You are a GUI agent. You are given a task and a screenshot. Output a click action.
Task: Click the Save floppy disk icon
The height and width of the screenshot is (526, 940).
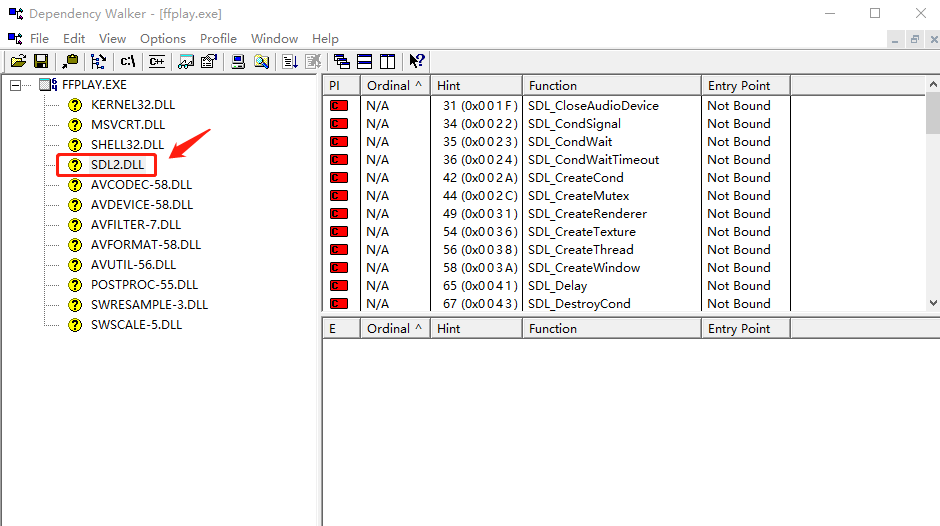point(41,61)
